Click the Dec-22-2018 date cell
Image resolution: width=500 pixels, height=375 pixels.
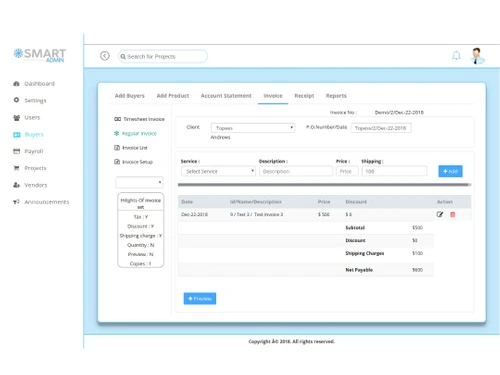point(194,214)
